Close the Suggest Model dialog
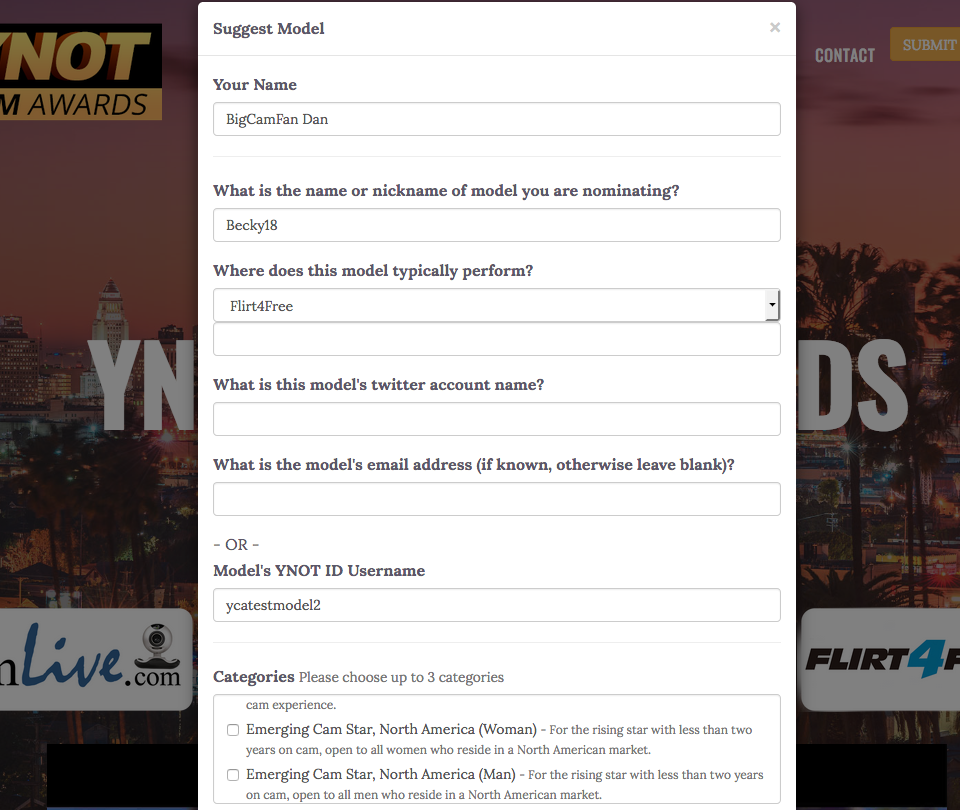The height and width of the screenshot is (810, 960). point(774,28)
